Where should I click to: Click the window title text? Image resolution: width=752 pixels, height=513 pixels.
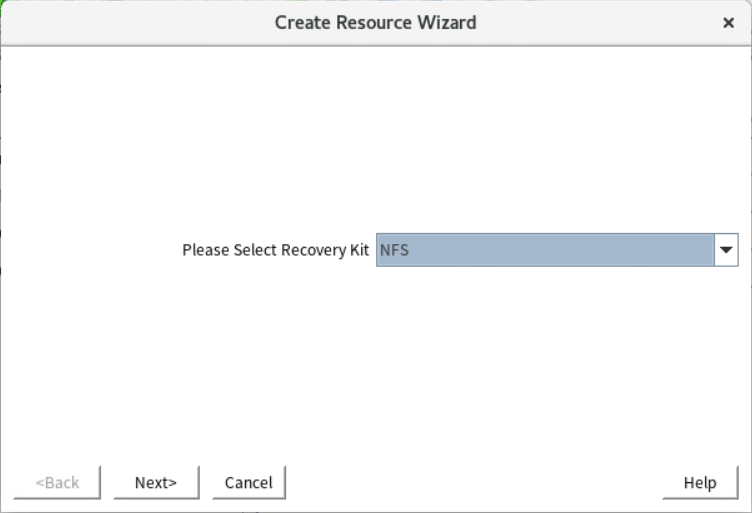pyautogui.click(x=376, y=23)
